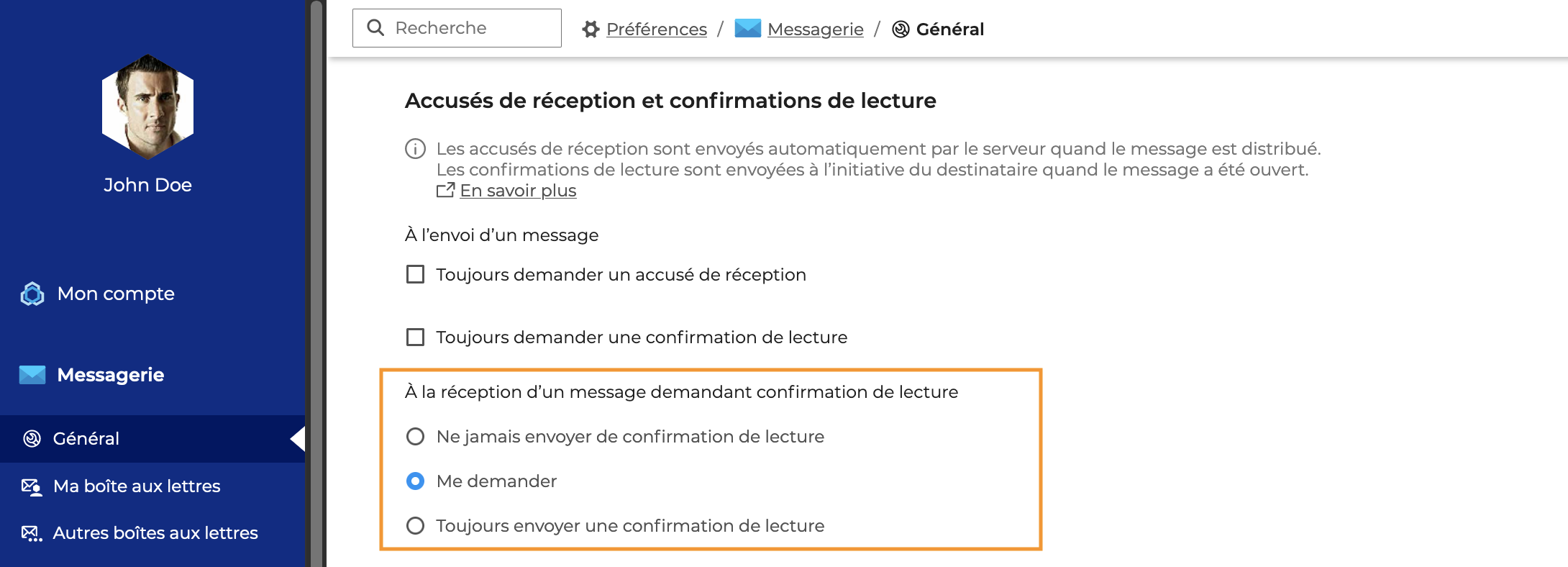This screenshot has height=567, width=1568.
Task: Go to Préférences breadcrumb link
Action: click(656, 30)
